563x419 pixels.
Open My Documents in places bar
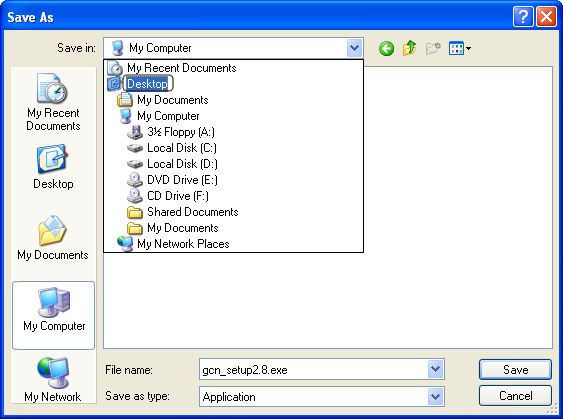(53, 238)
